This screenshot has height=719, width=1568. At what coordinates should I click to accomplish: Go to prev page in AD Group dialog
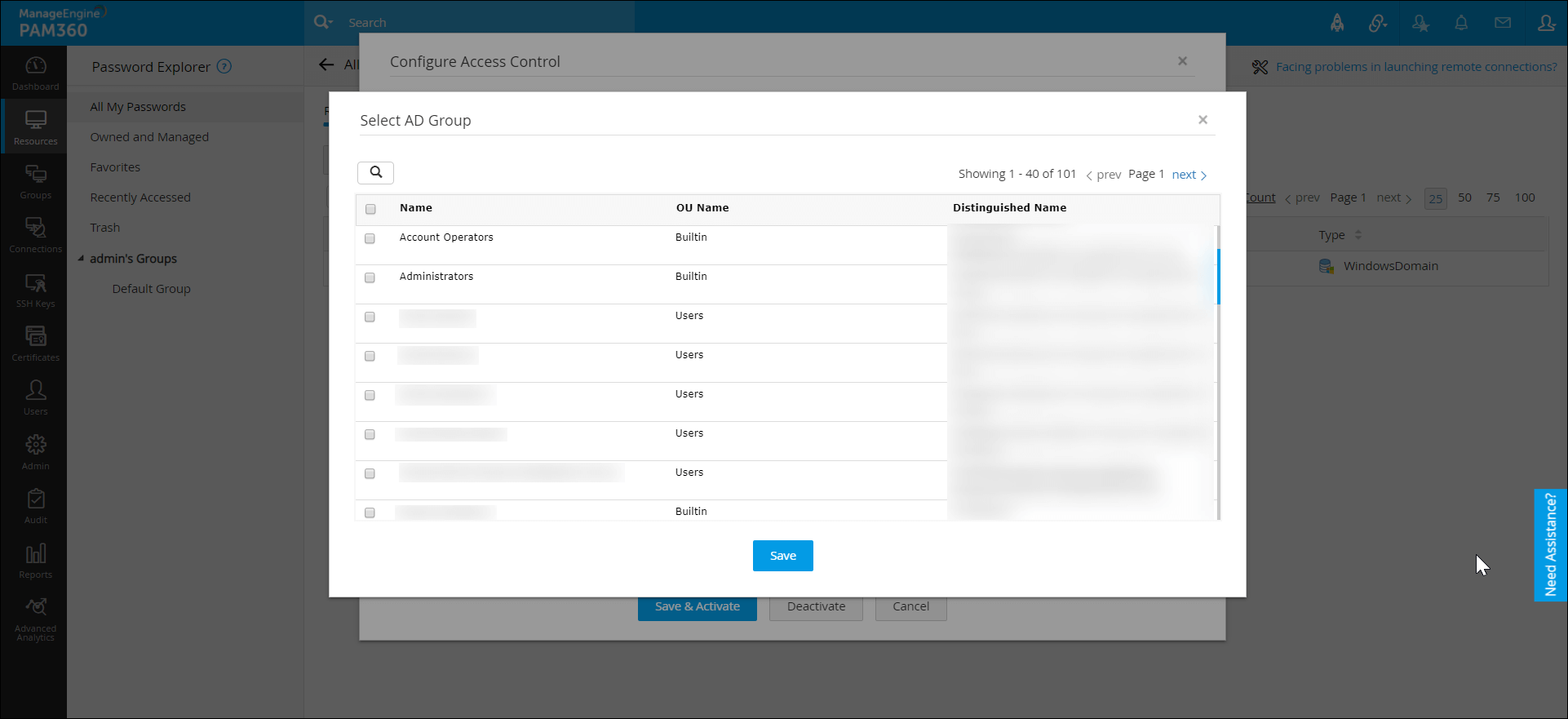[1103, 175]
